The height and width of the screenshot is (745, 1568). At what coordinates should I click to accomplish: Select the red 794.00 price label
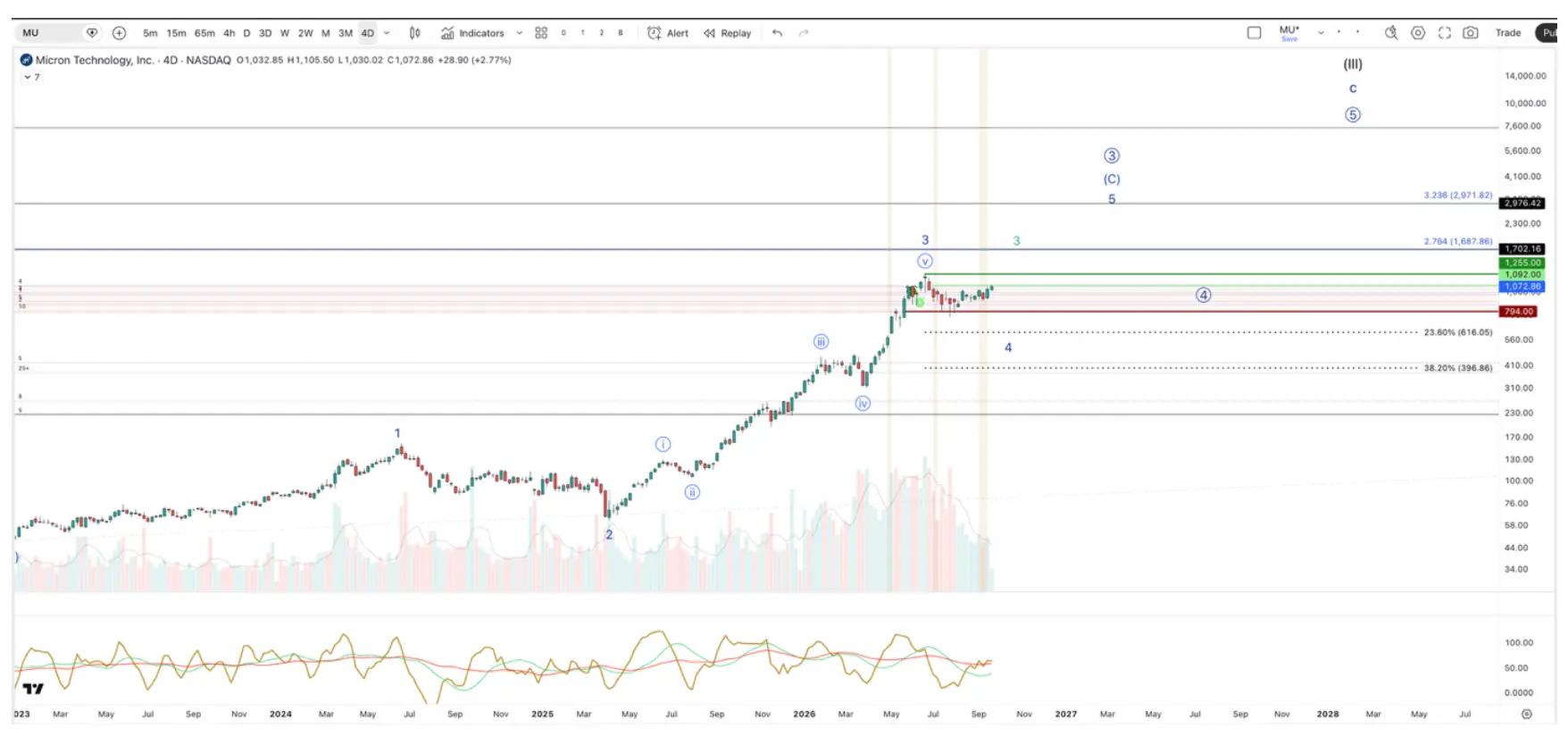pyautogui.click(x=1518, y=312)
